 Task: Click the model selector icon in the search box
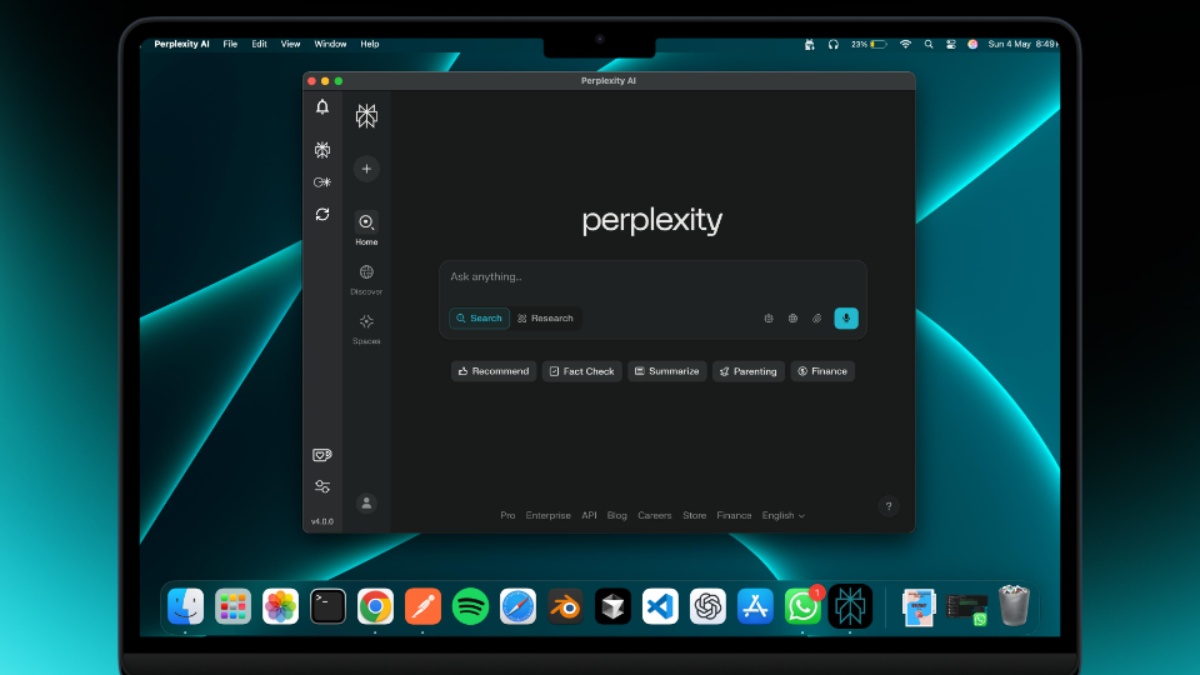[769, 318]
